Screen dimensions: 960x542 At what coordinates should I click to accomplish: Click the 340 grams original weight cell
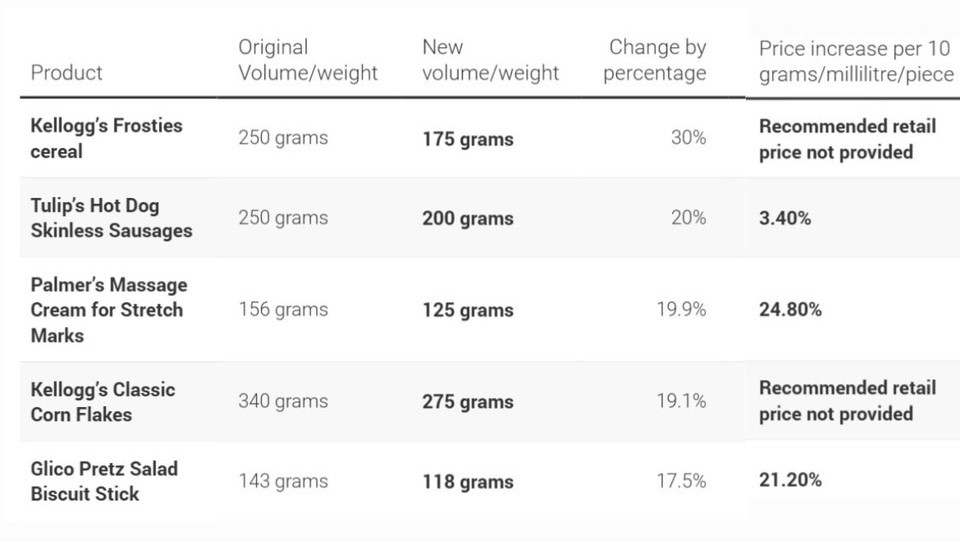[x=283, y=401]
